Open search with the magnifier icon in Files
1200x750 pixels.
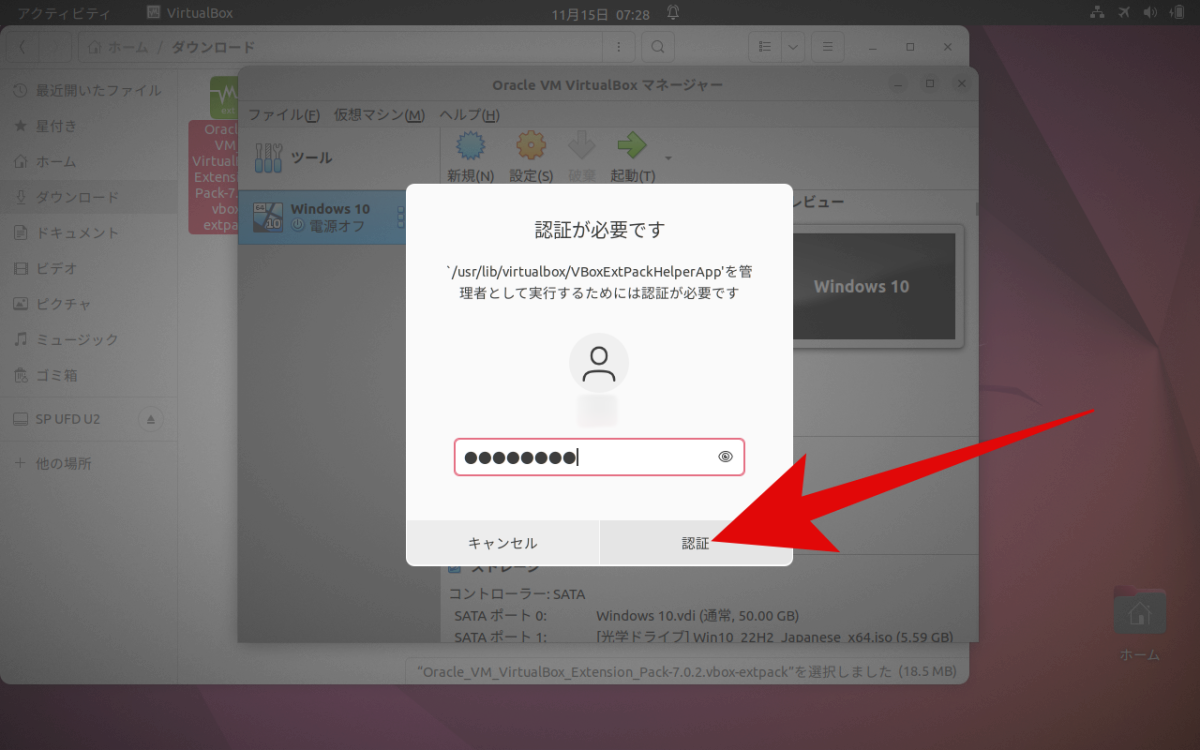tap(657, 46)
